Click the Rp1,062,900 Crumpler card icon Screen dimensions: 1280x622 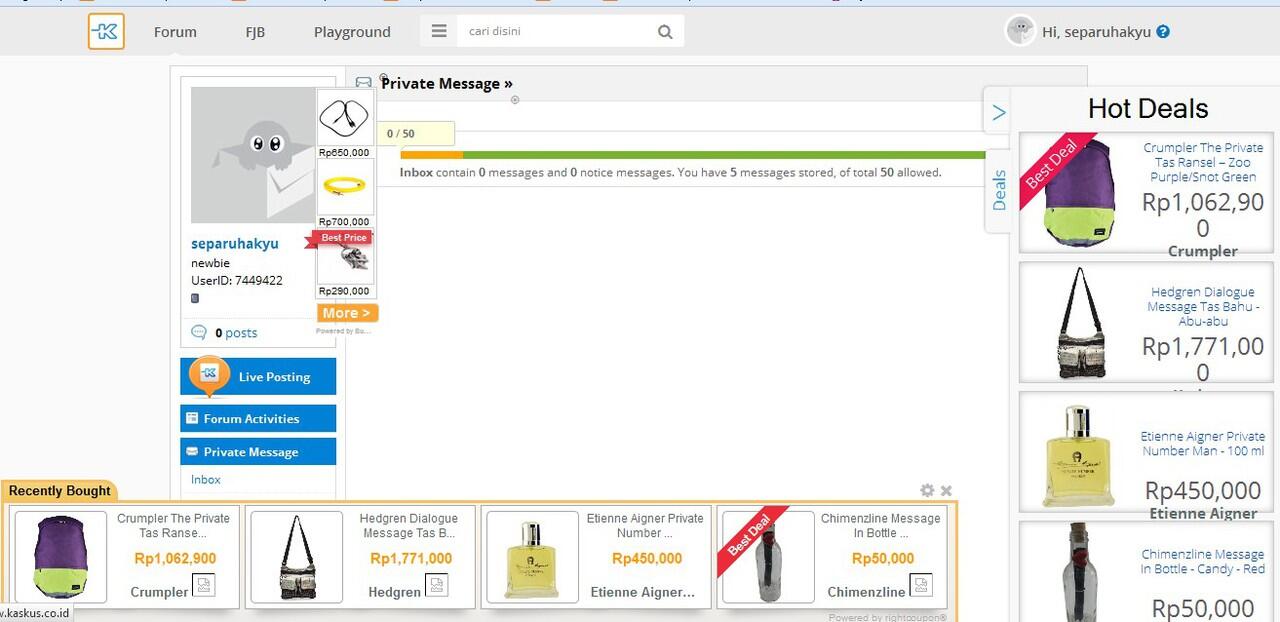(x=204, y=585)
